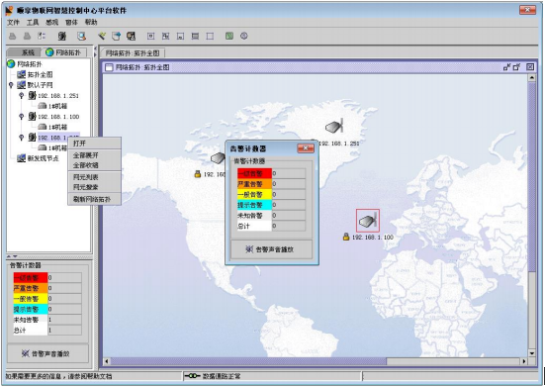This screenshot has width=545, height=388.
Task: Collapse the 192.168.1.100 tree node
Action: (22, 116)
